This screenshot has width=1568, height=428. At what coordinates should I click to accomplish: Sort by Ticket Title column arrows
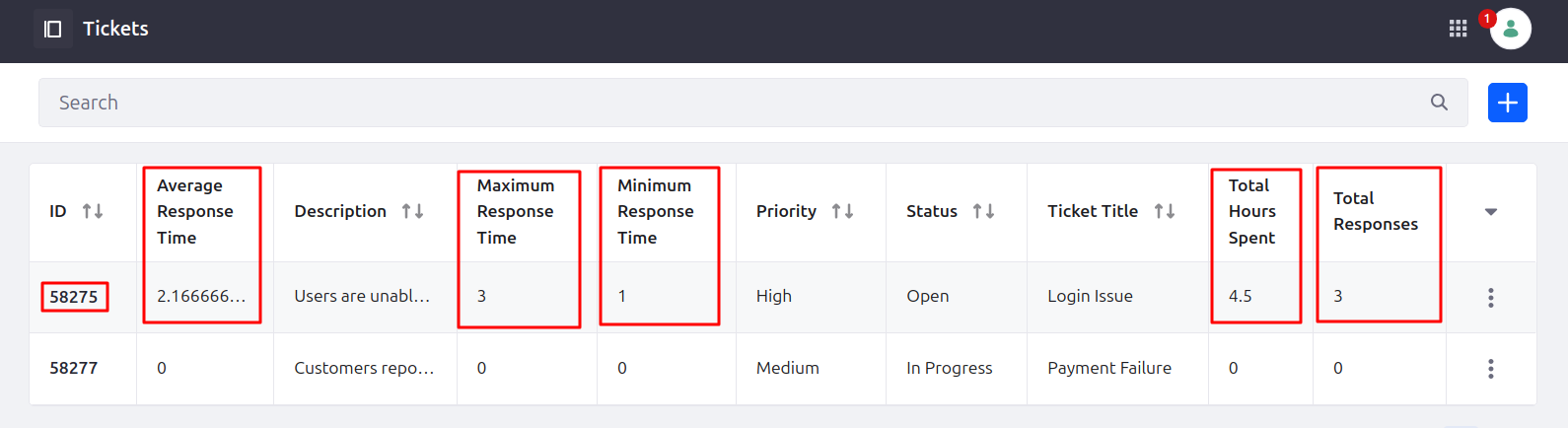[1164, 211]
